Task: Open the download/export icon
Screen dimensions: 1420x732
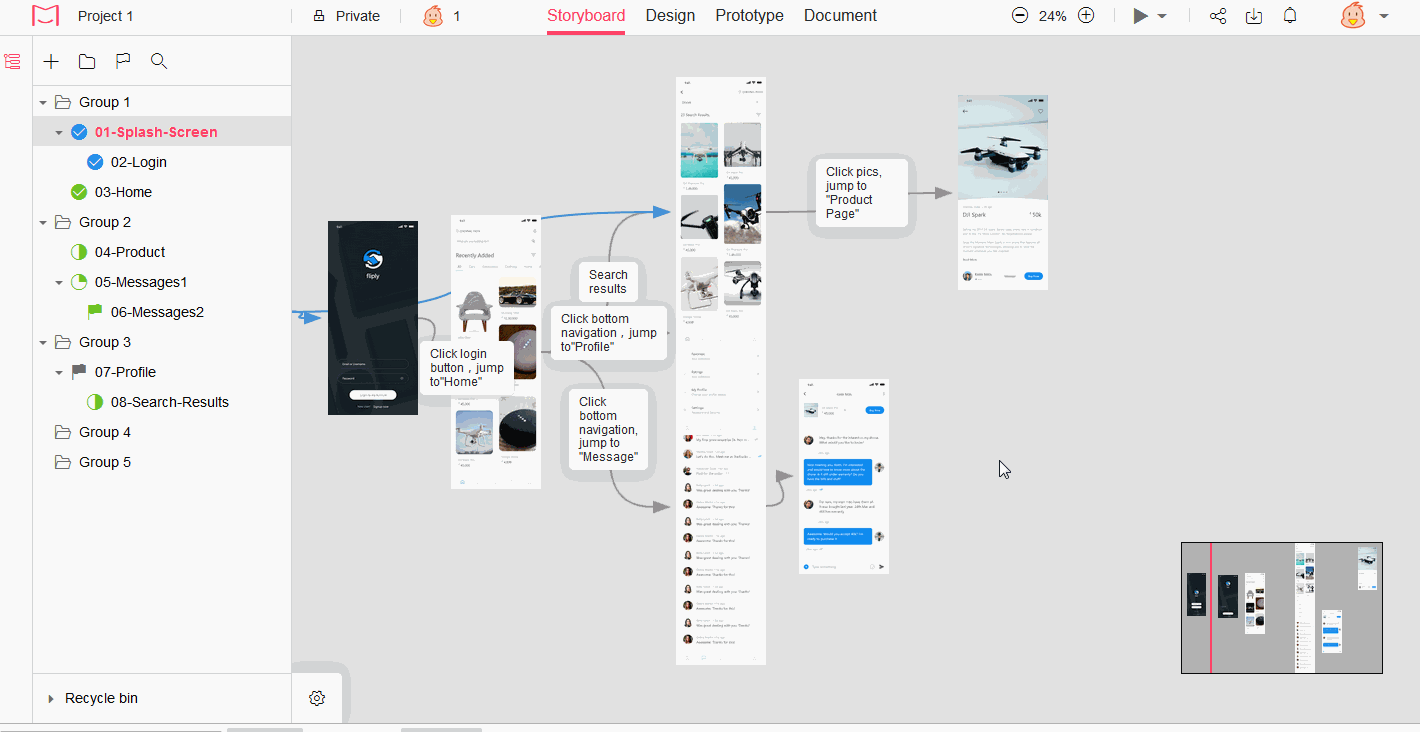Action: click(x=1253, y=16)
